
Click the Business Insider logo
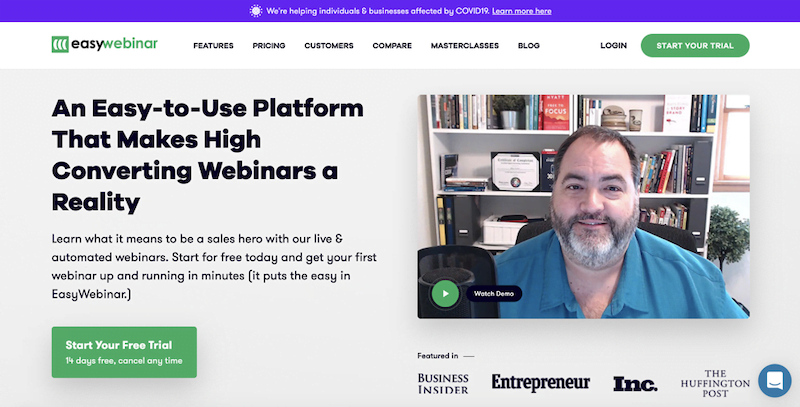click(x=443, y=384)
